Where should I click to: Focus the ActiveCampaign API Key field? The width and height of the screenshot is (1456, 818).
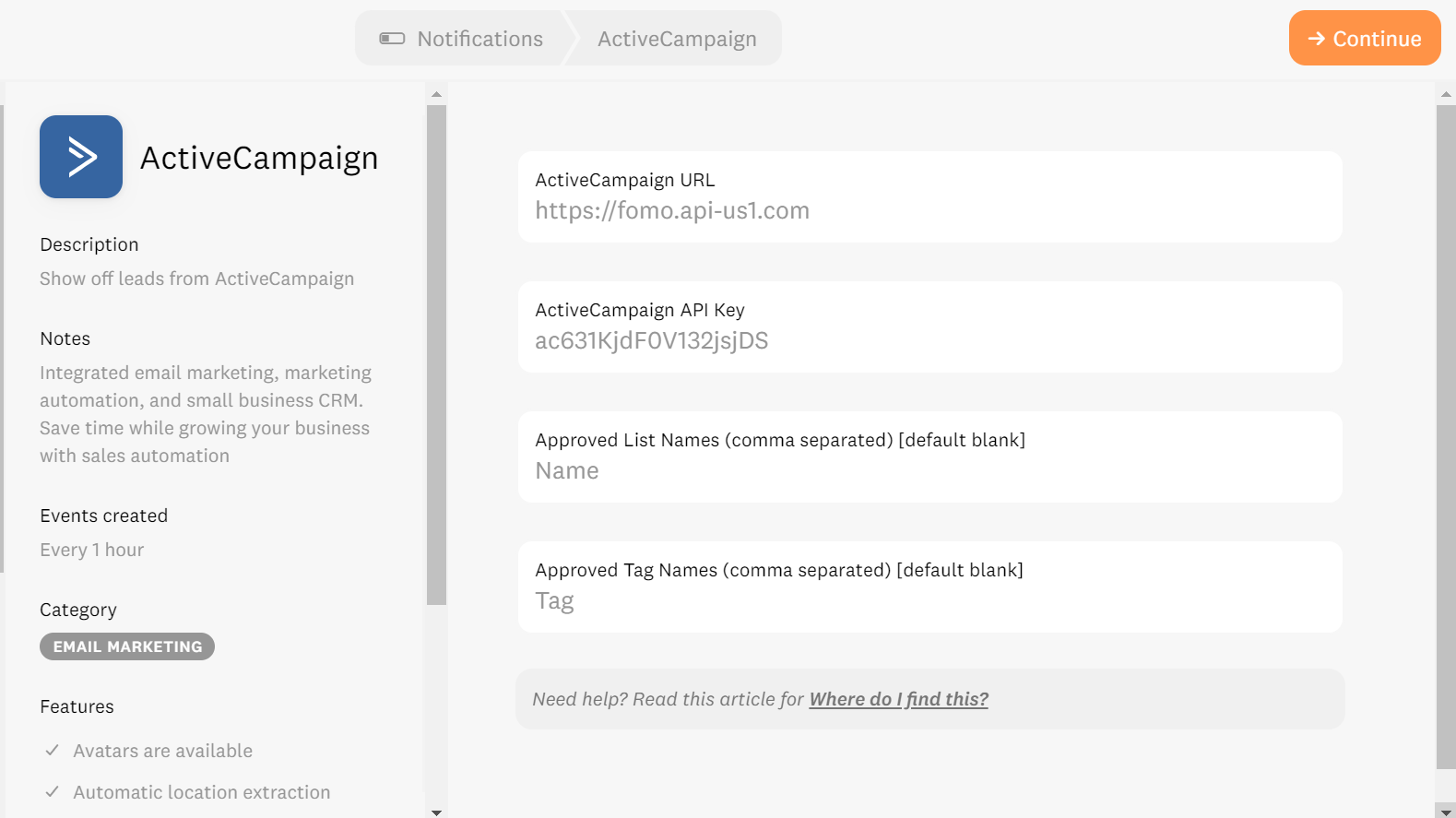(929, 327)
